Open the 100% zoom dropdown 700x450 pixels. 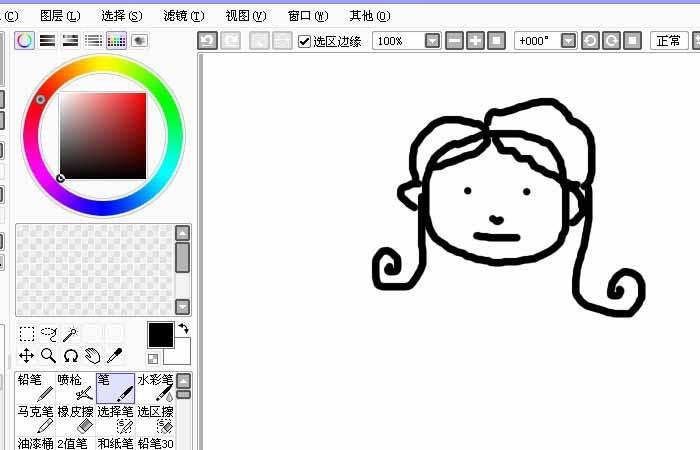pos(432,41)
